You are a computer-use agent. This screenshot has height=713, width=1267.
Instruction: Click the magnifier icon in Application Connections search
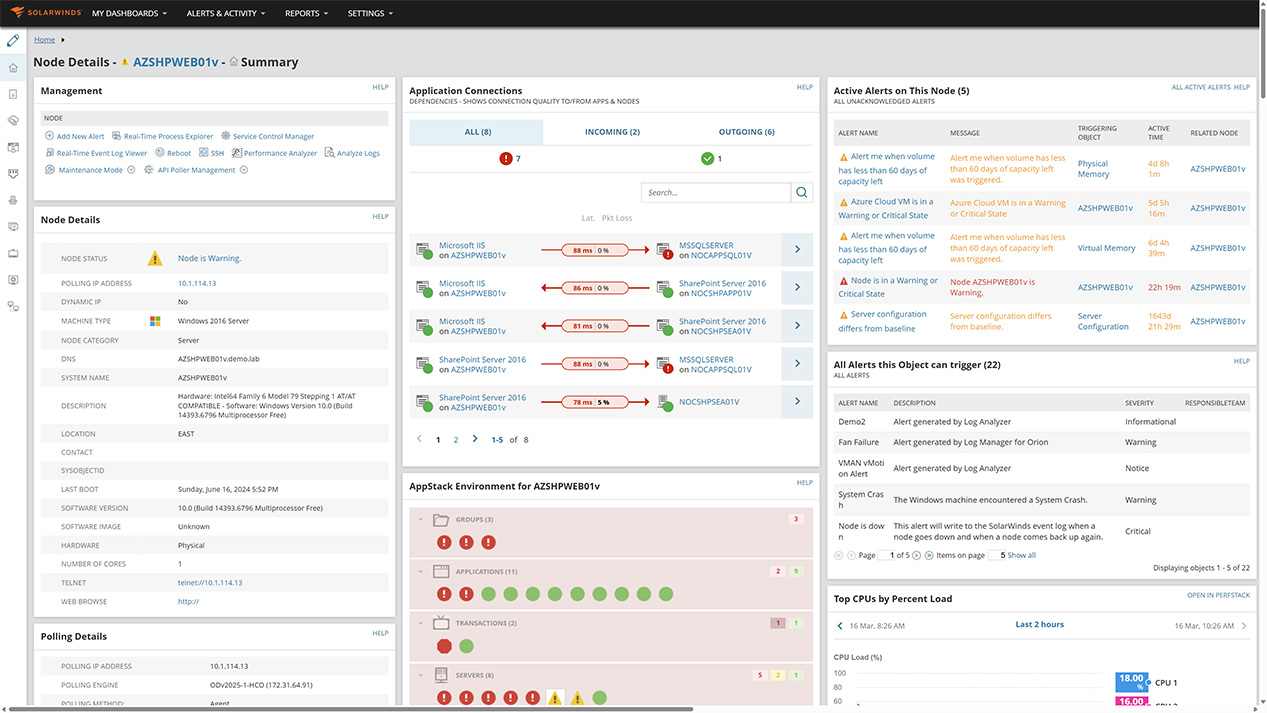[800, 192]
